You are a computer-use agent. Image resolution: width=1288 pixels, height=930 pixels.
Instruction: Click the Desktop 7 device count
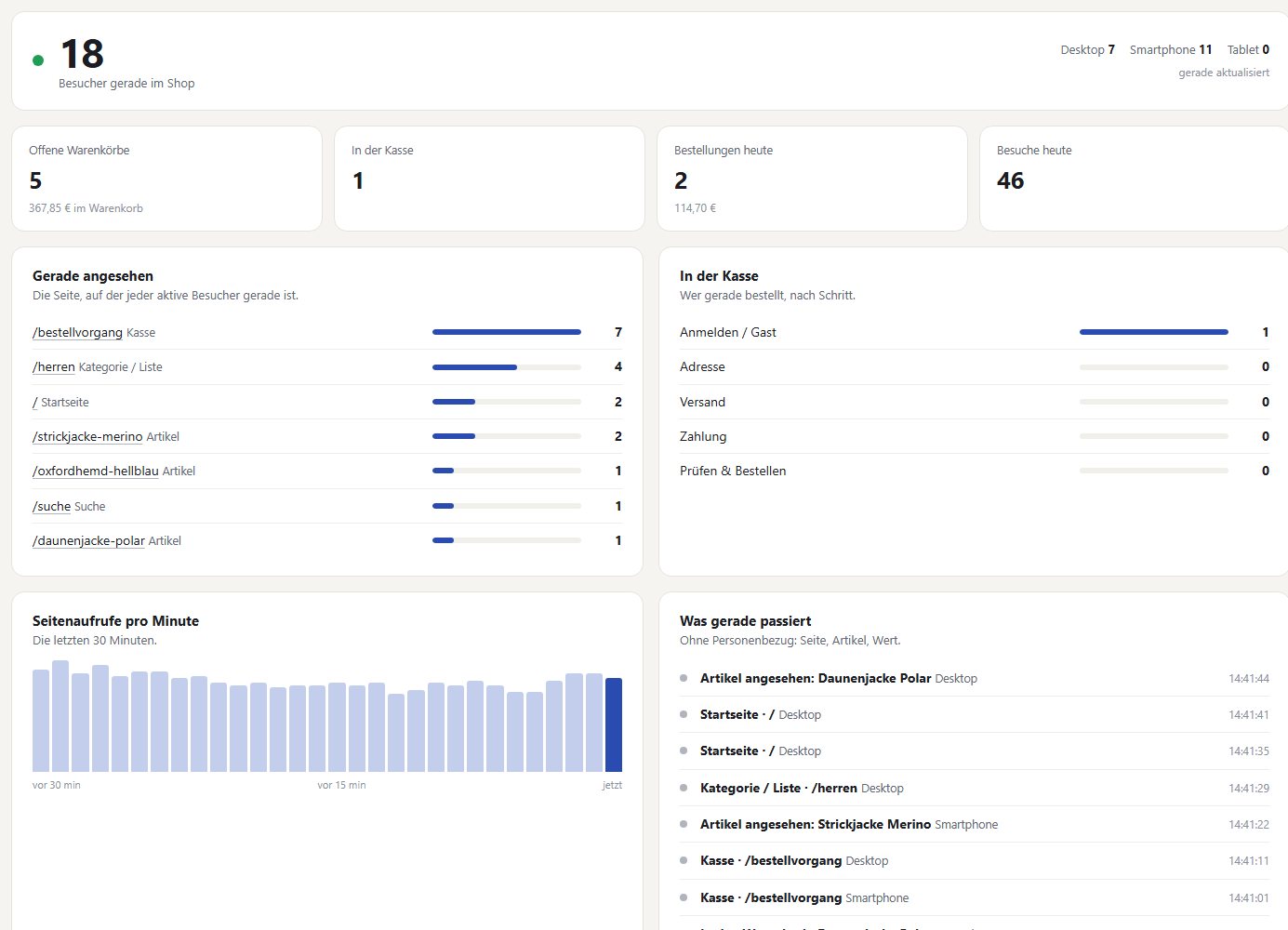(x=1087, y=50)
